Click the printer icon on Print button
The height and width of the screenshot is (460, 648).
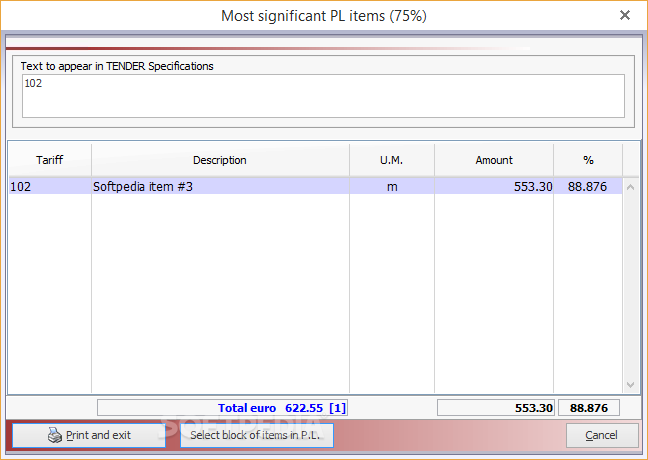[x=55, y=435]
